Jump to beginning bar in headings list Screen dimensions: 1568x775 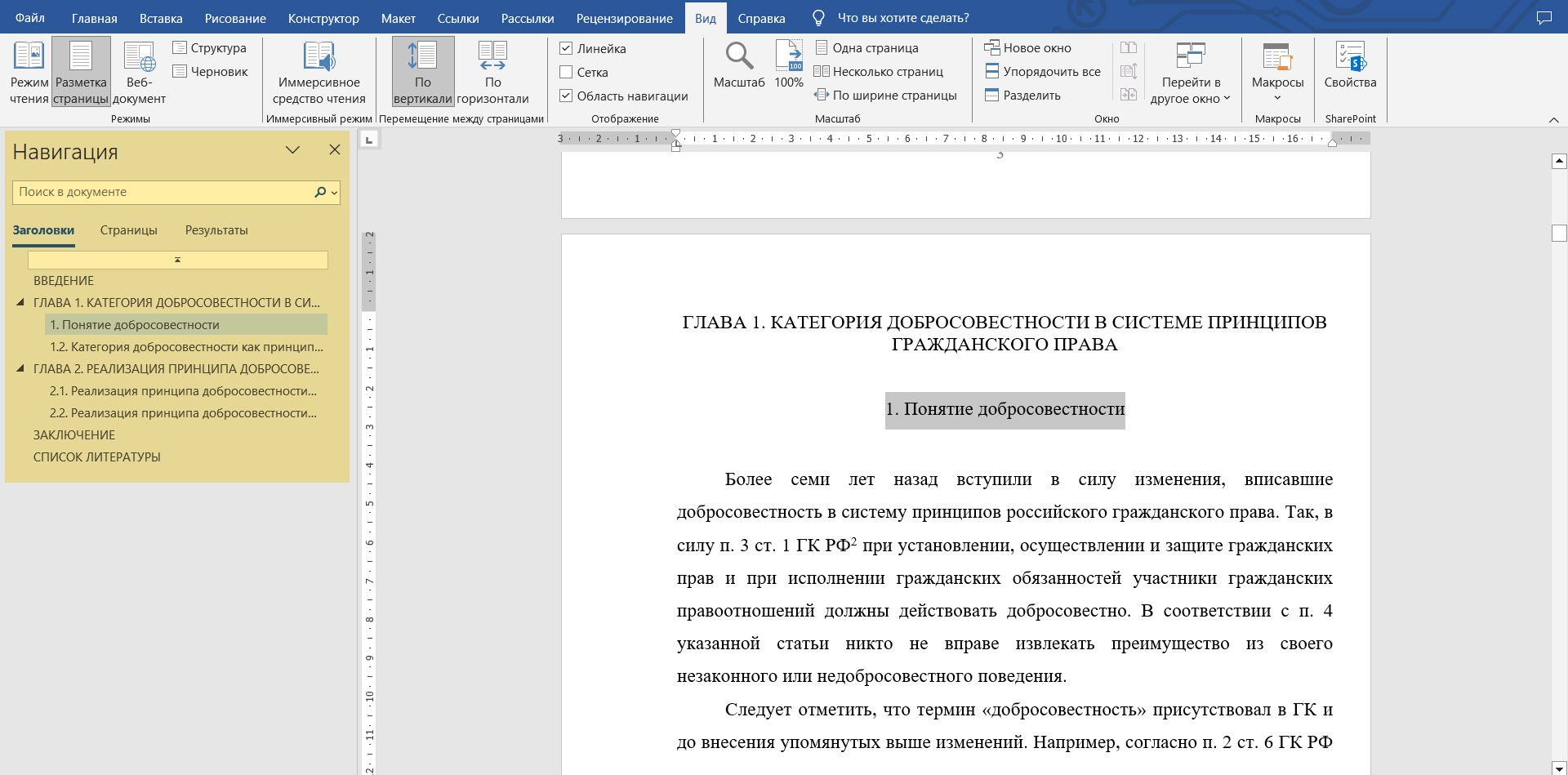point(178,260)
